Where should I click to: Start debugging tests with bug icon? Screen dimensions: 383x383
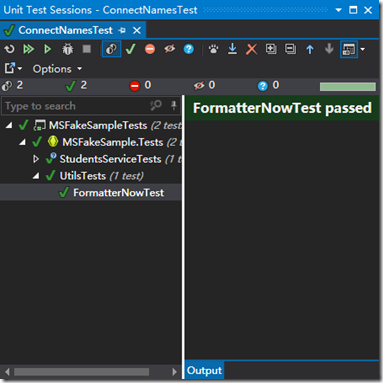(68, 49)
